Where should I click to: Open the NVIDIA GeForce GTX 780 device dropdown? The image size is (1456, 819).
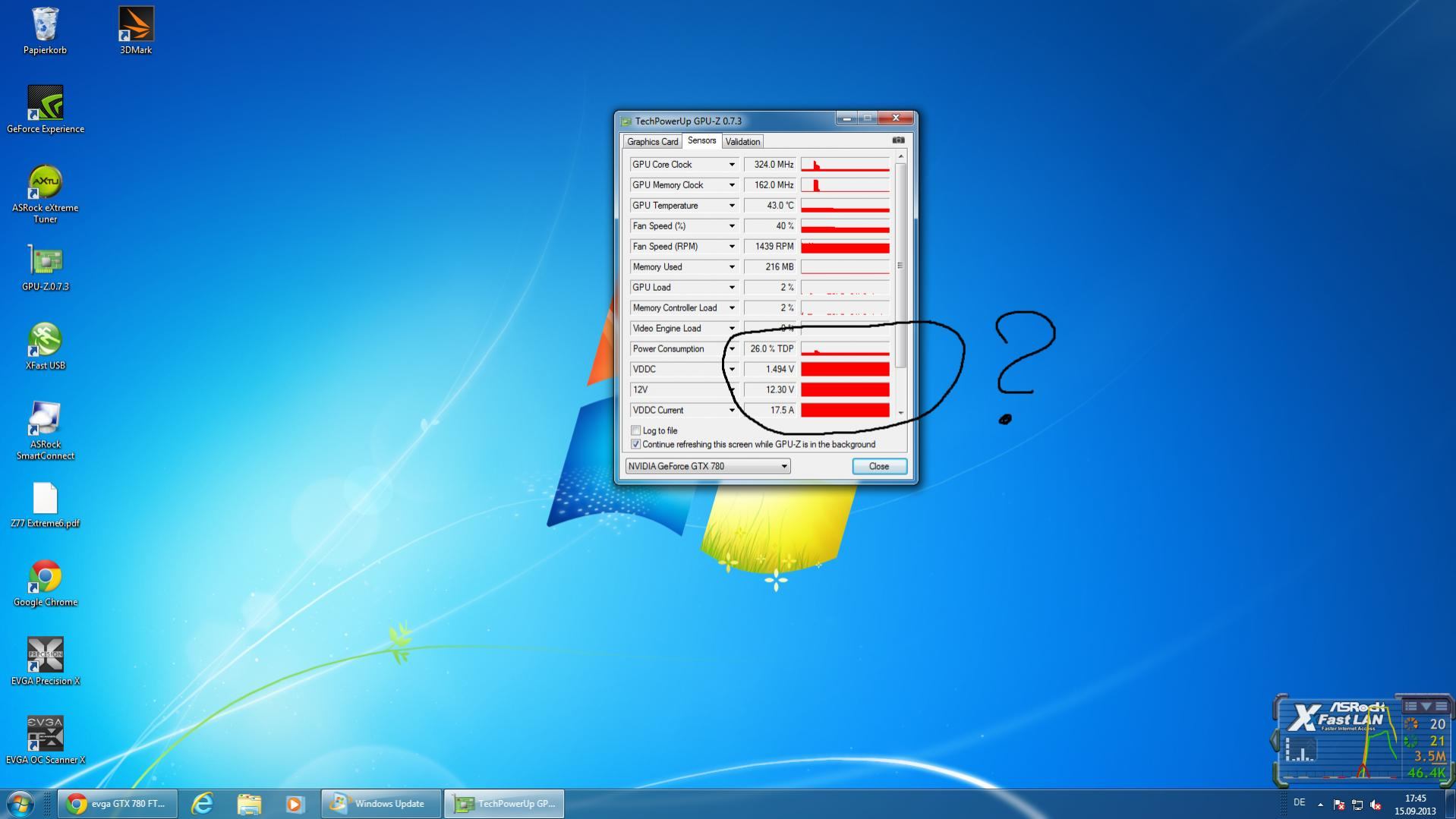click(x=708, y=466)
